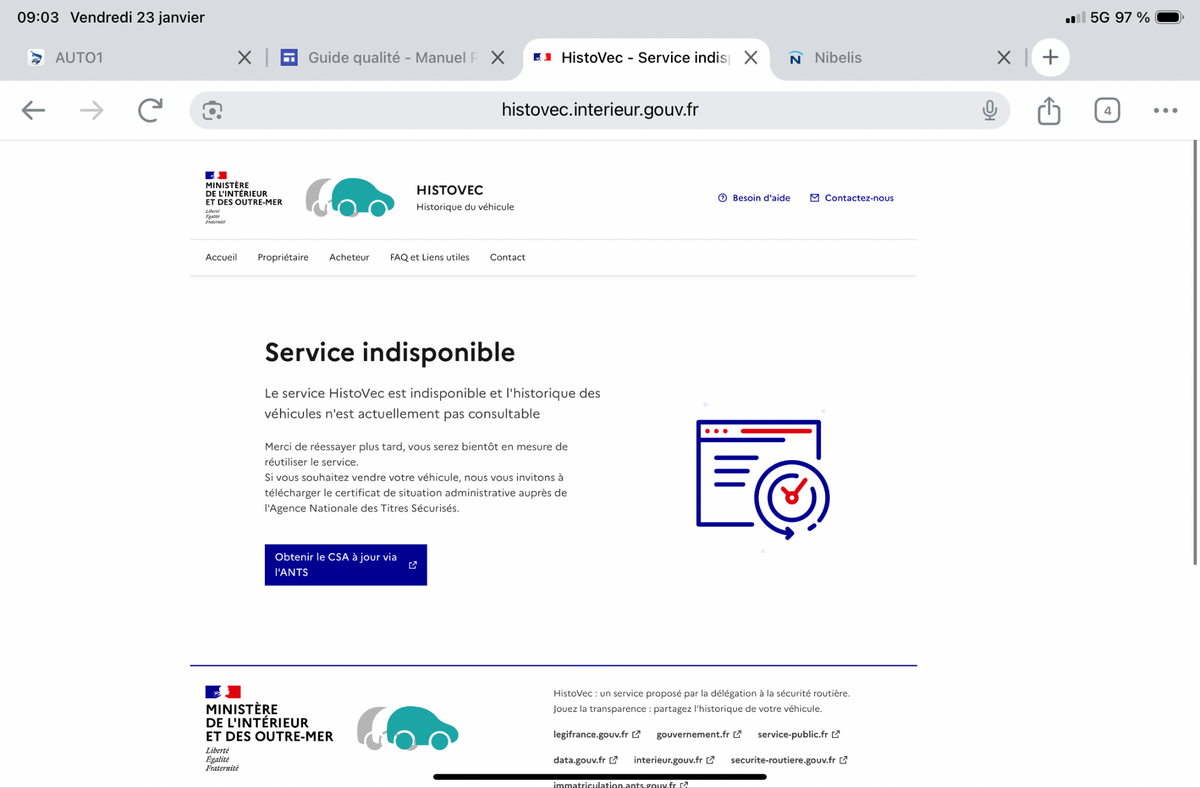Tap the camera lens search icon
The width and height of the screenshot is (1200, 788).
coord(212,111)
